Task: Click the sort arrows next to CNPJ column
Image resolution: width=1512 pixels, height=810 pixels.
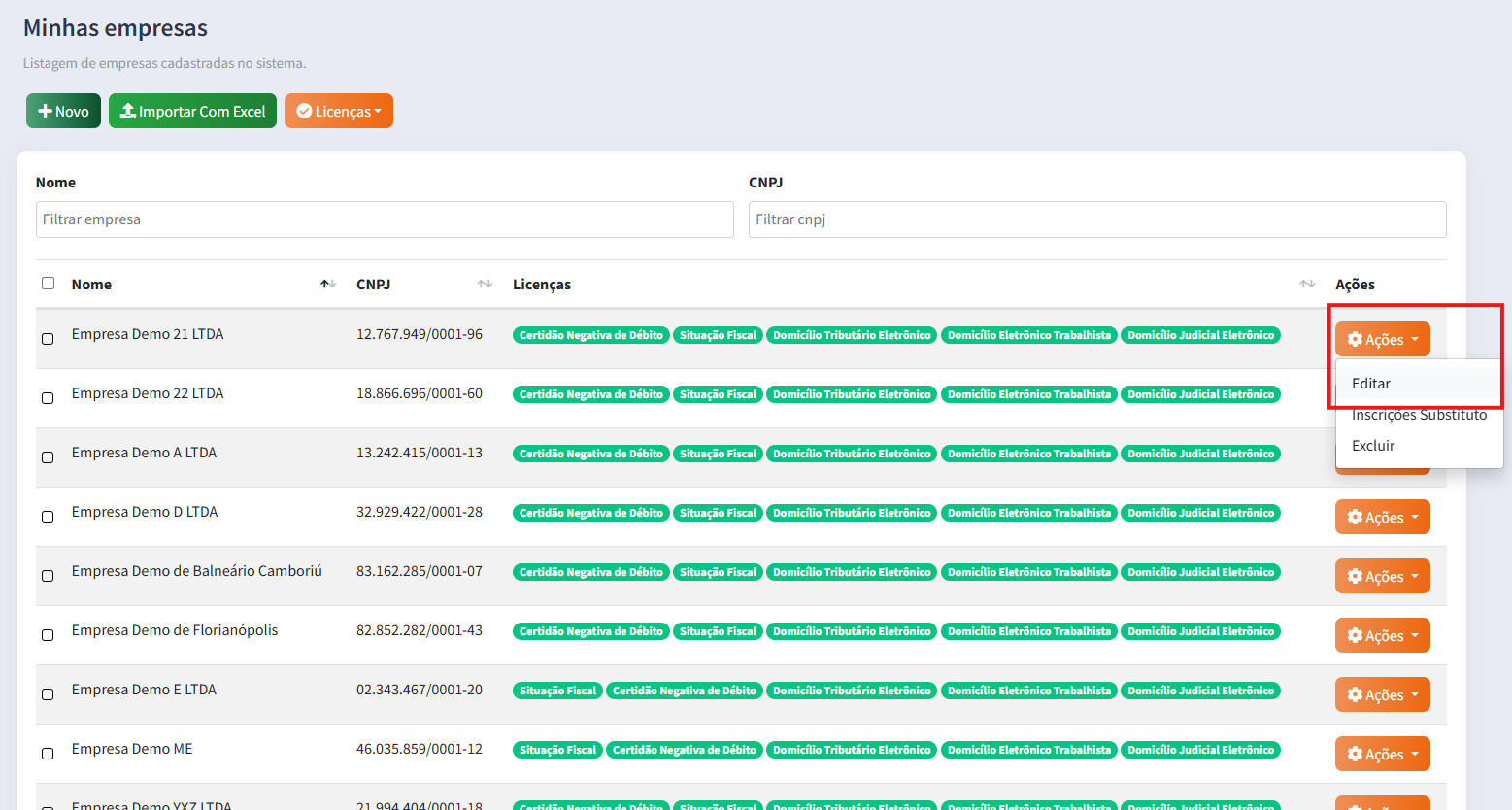Action: [x=483, y=283]
